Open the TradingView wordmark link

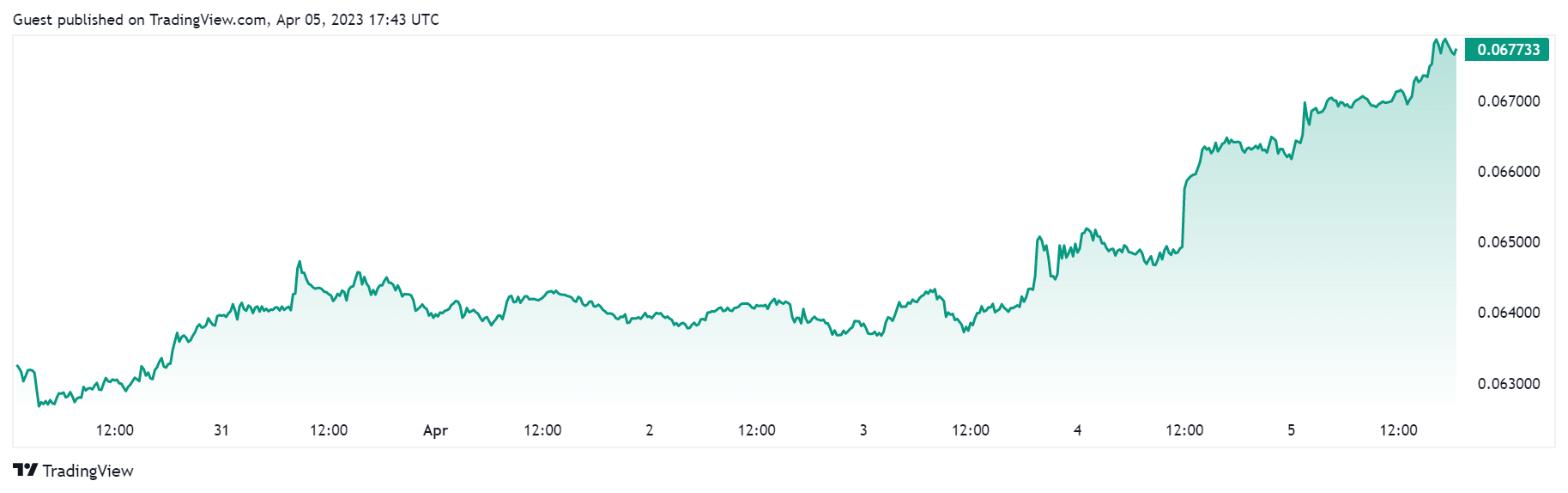88,471
